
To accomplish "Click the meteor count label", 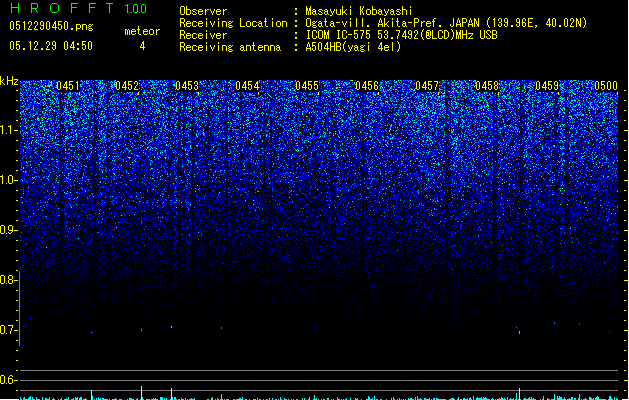I will 142,31.
